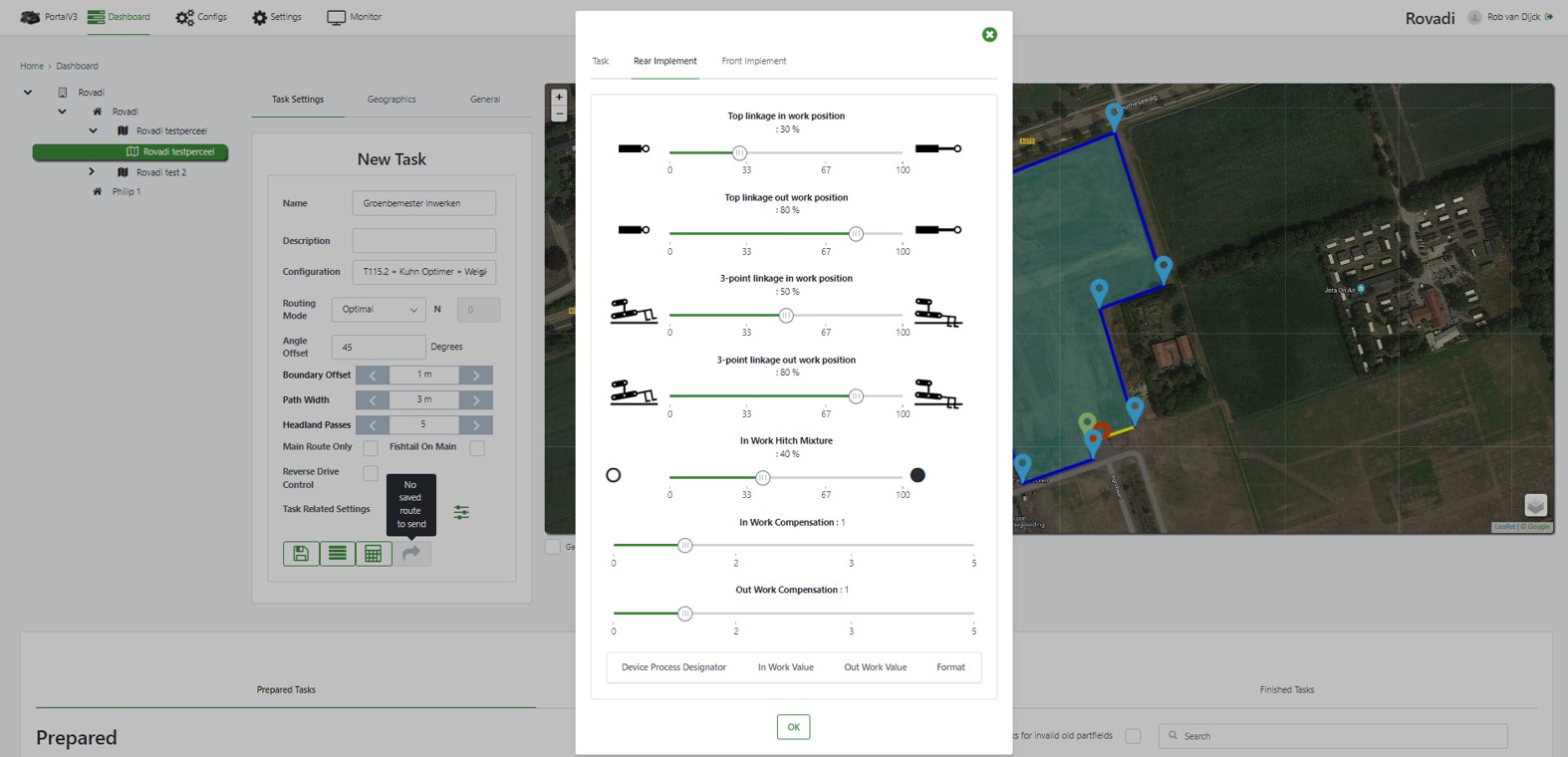Open Settings in top navigation
Viewport: 1568px width, 757px height.
click(277, 17)
